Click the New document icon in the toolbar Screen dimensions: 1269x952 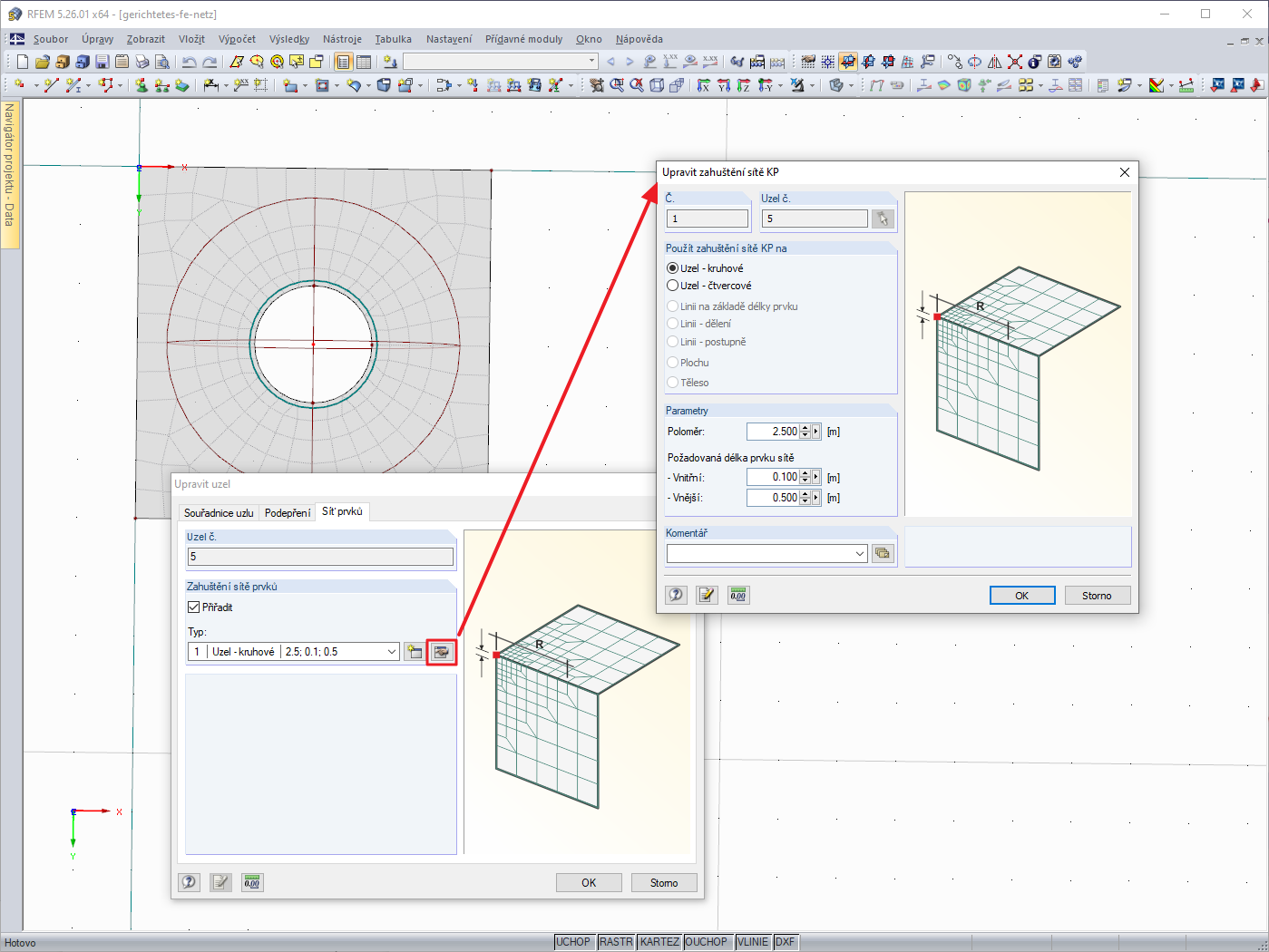pos(23,62)
